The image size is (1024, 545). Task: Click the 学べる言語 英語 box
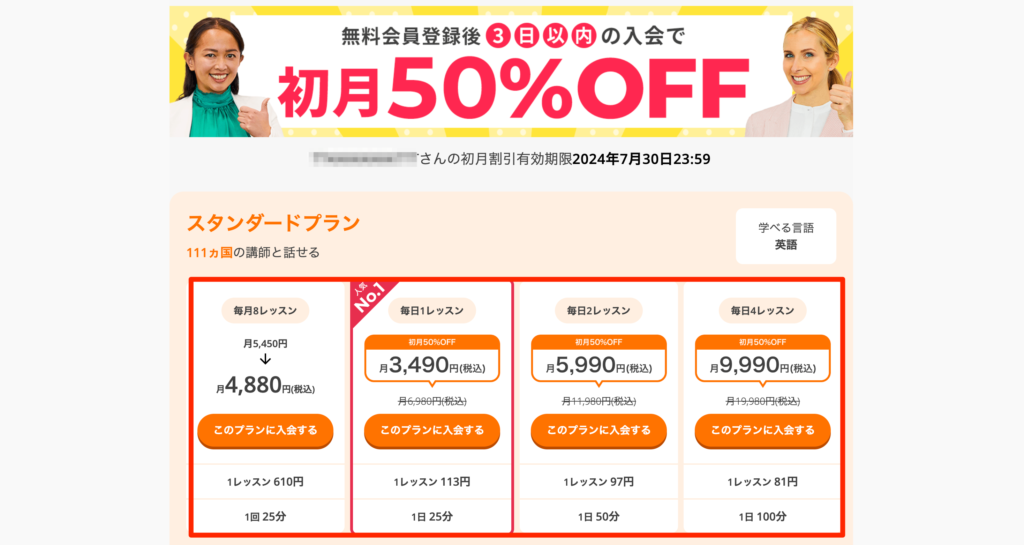click(x=786, y=236)
